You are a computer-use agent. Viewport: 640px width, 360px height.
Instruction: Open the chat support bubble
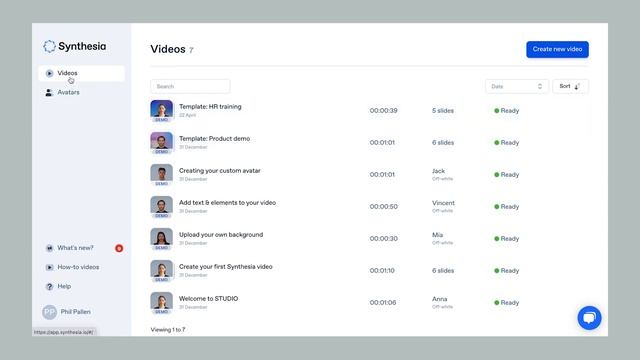(589, 318)
